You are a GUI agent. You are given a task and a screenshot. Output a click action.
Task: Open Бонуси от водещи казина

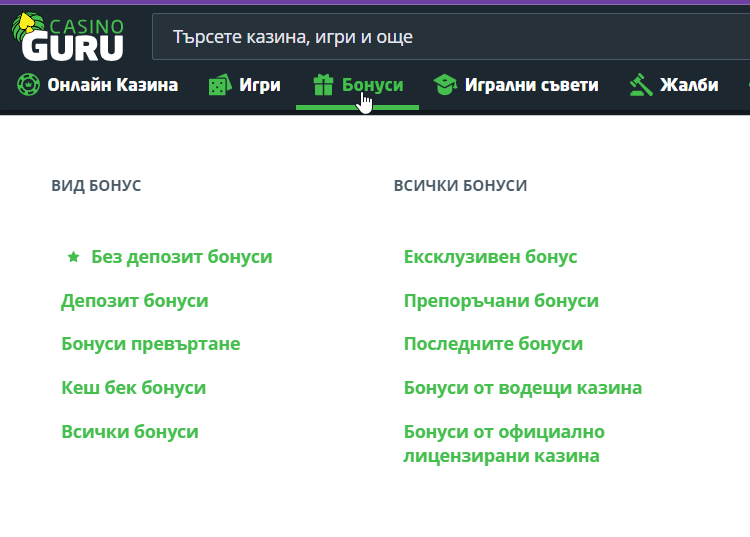(x=523, y=388)
